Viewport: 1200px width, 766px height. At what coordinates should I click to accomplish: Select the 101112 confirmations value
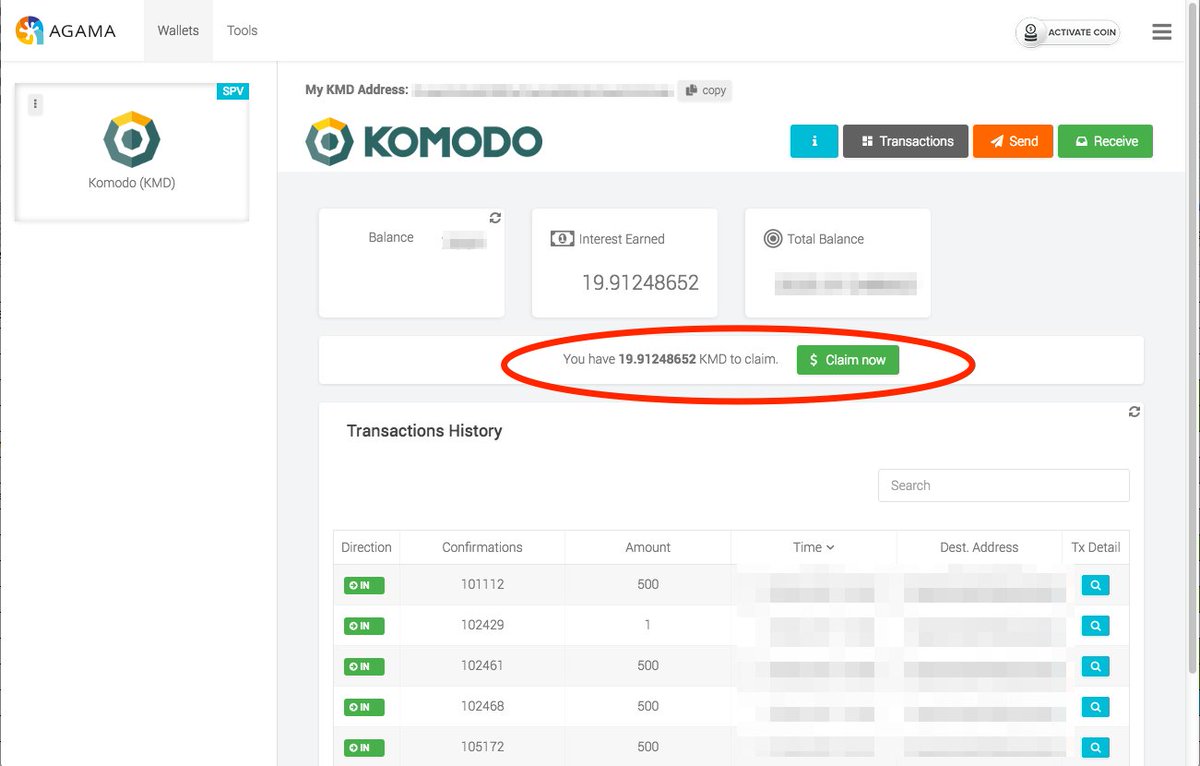coord(482,585)
